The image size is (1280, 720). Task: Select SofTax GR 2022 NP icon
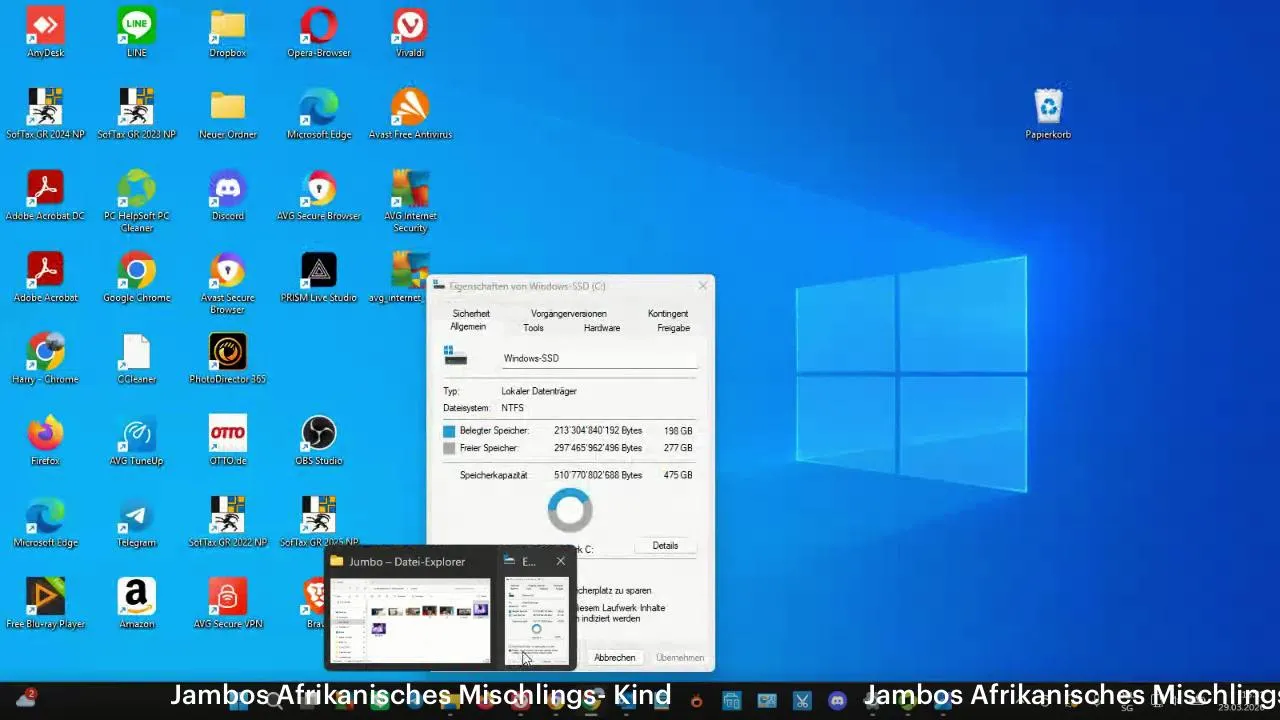(x=228, y=521)
